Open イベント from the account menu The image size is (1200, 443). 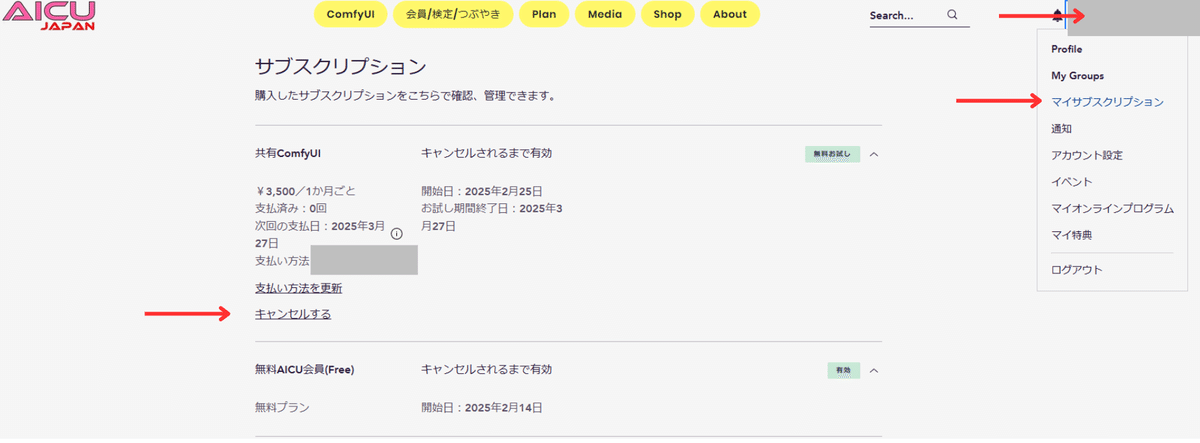pyautogui.click(x=1071, y=182)
